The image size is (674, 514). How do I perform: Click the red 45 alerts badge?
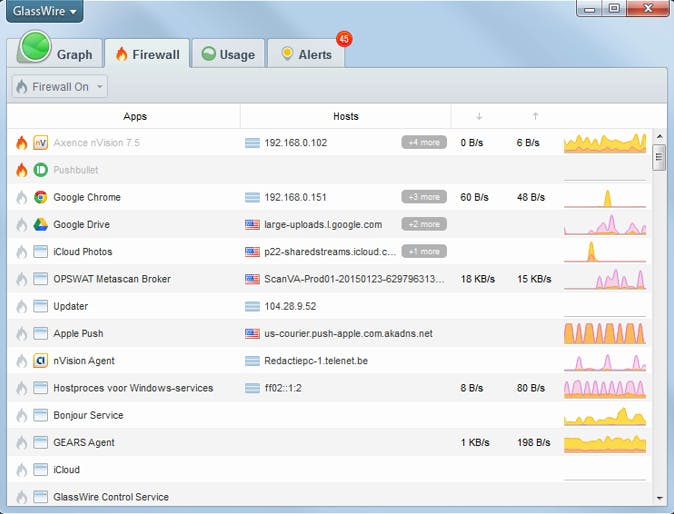344,39
